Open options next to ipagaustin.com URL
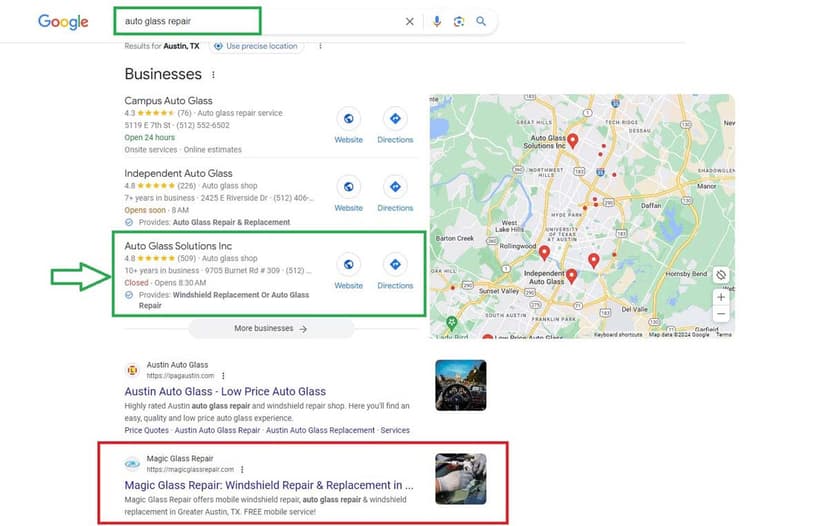The width and height of the screenshot is (828, 526). (222, 375)
